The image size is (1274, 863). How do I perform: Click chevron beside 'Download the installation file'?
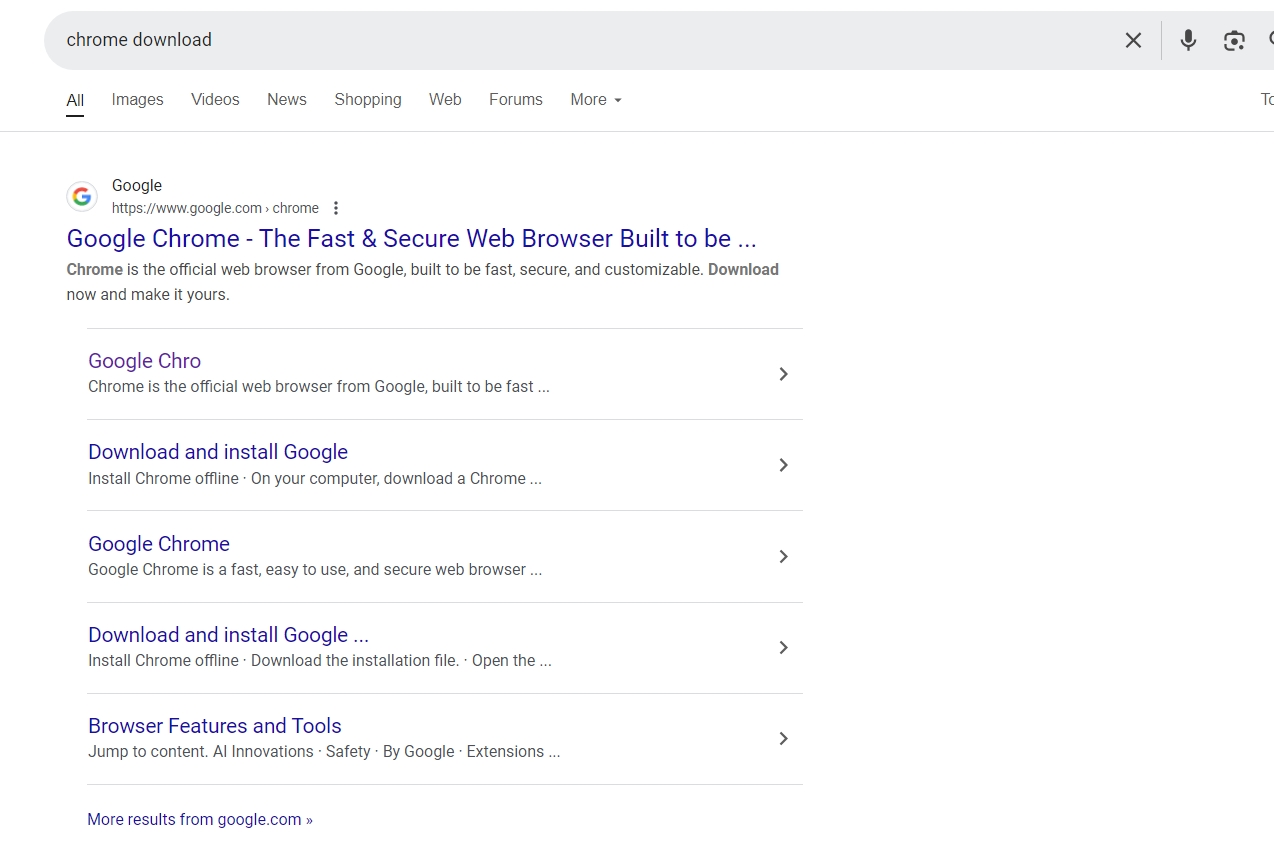784,647
